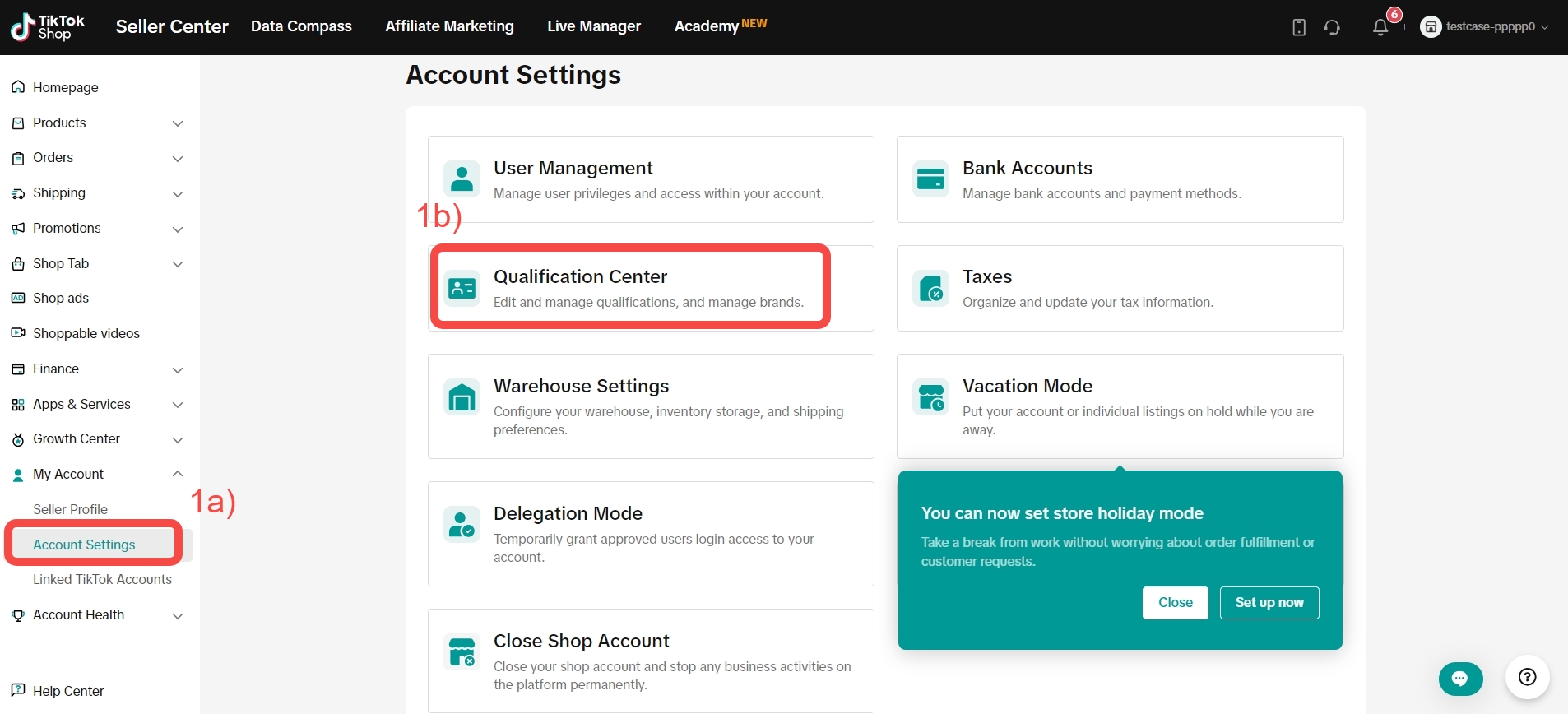Click the mobile phone icon in header
This screenshot has width=1568, height=714.
(1299, 27)
